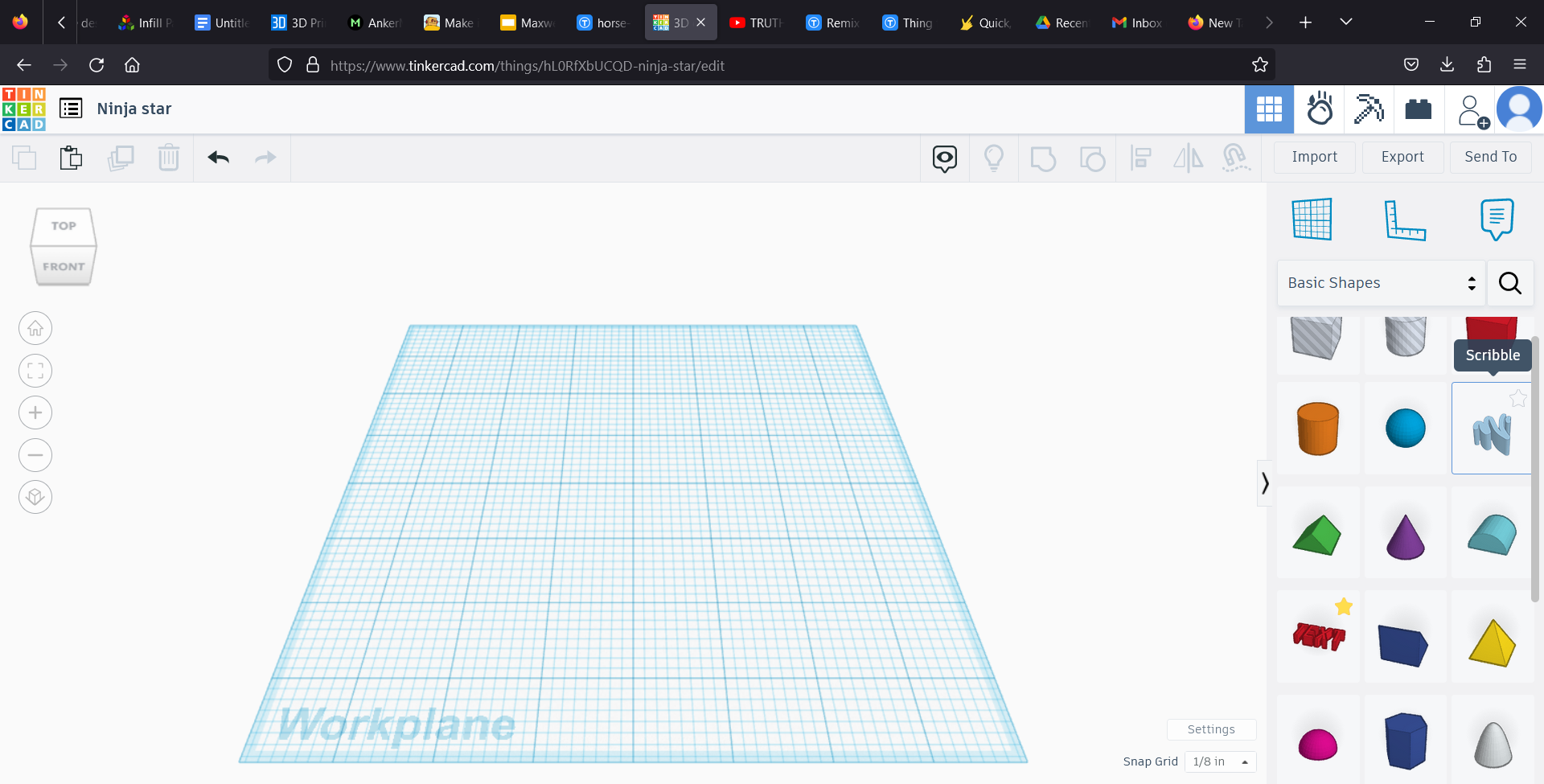This screenshot has width=1544, height=784.
Task: Select the blue Sphere shape
Action: point(1405,429)
